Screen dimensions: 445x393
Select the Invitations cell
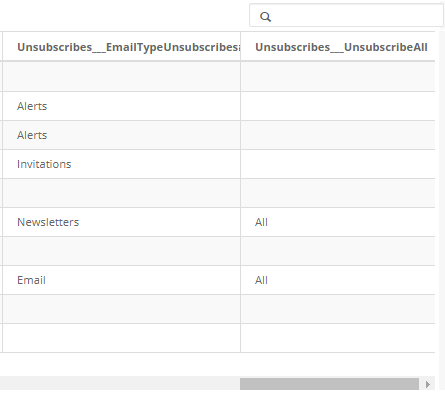121,164
